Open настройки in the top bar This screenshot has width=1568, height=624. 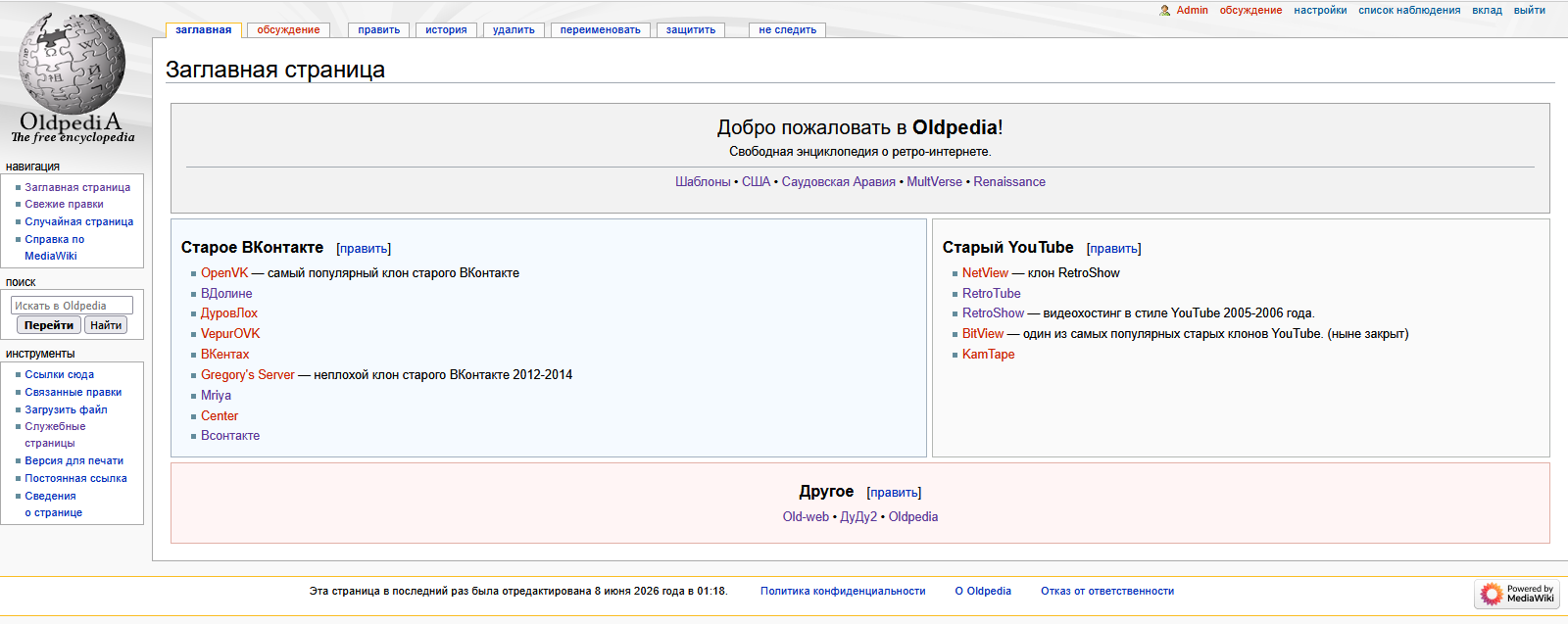coord(1320,11)
